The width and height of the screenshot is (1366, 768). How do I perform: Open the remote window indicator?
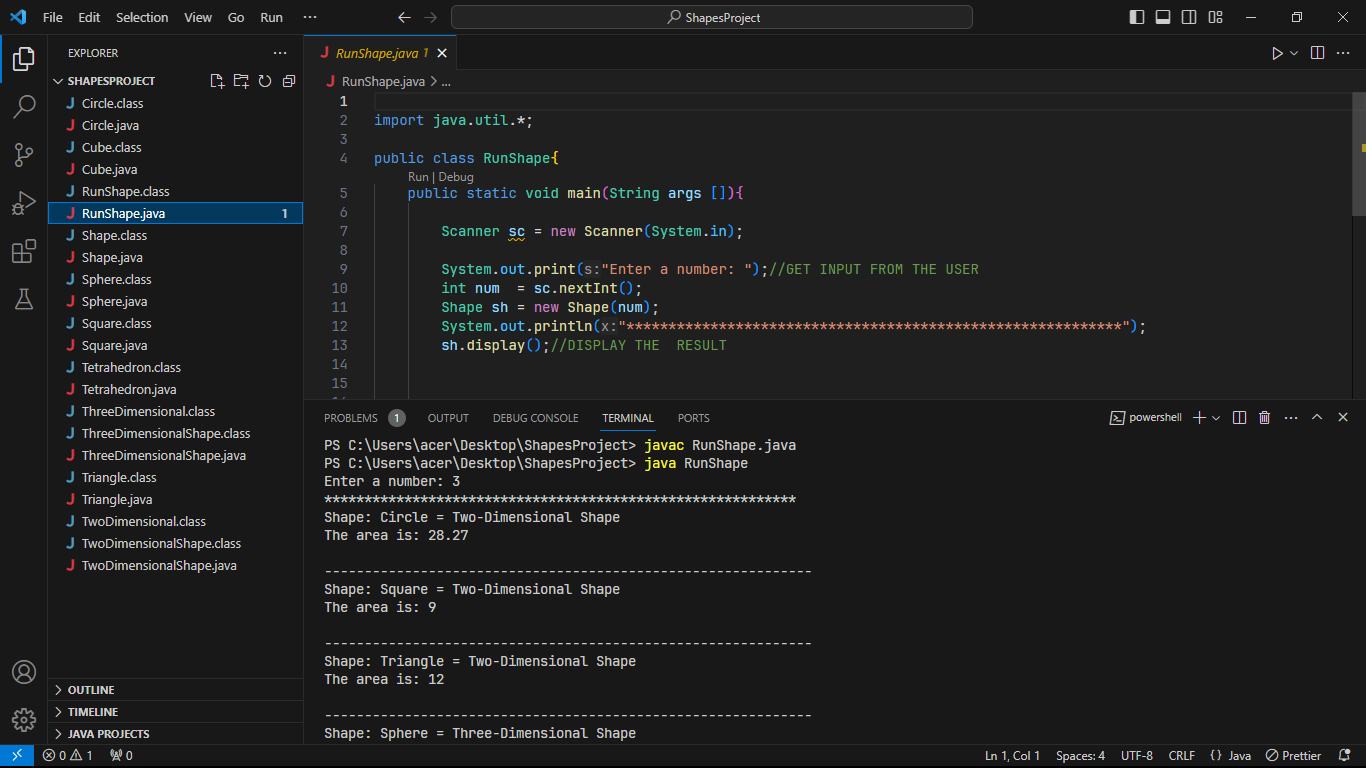17,756
